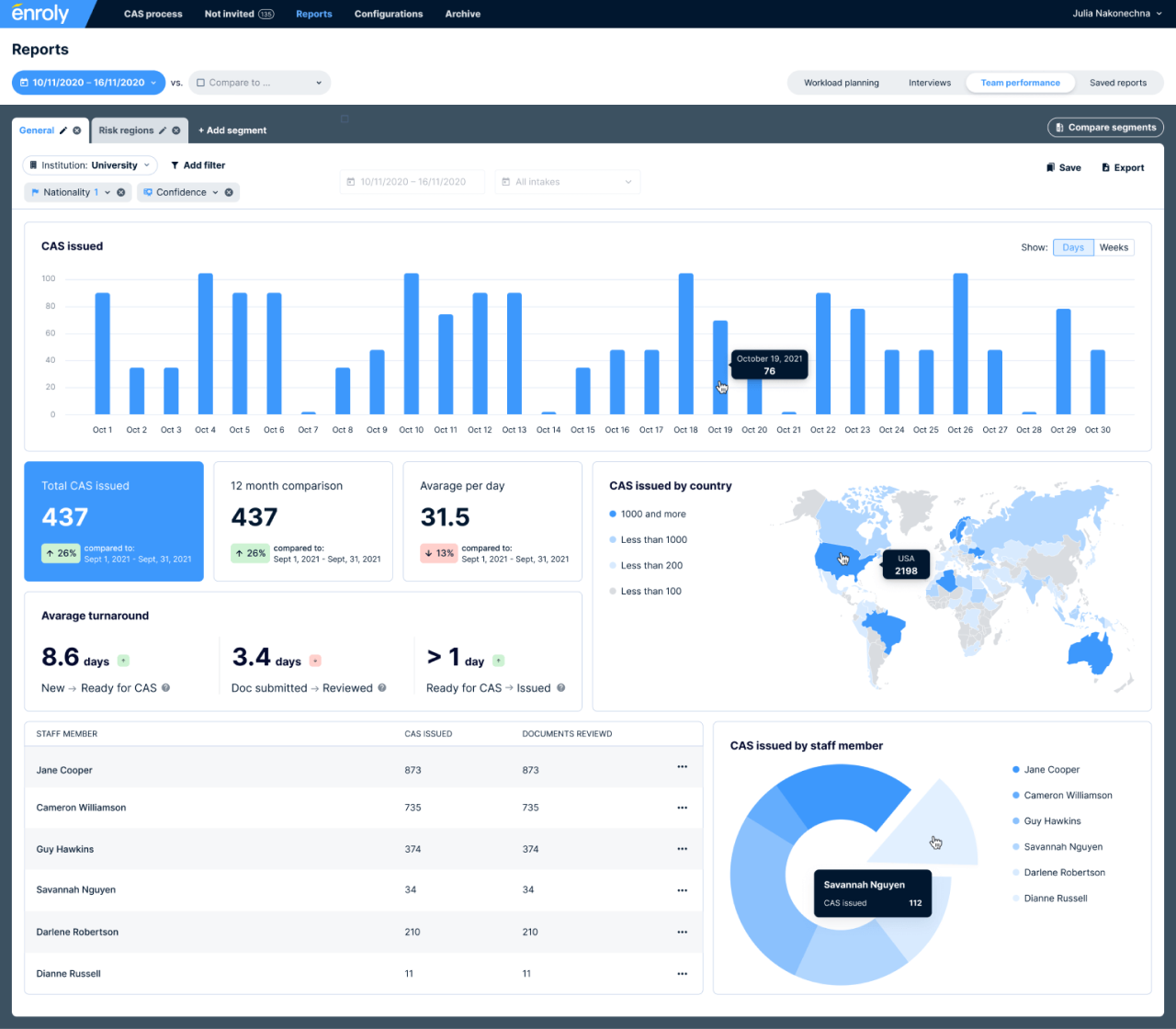Viewport: 1176px width, 1029px height.
Task: Click the help icon next to Ready for CAS
Action: (x=165, y=687)
